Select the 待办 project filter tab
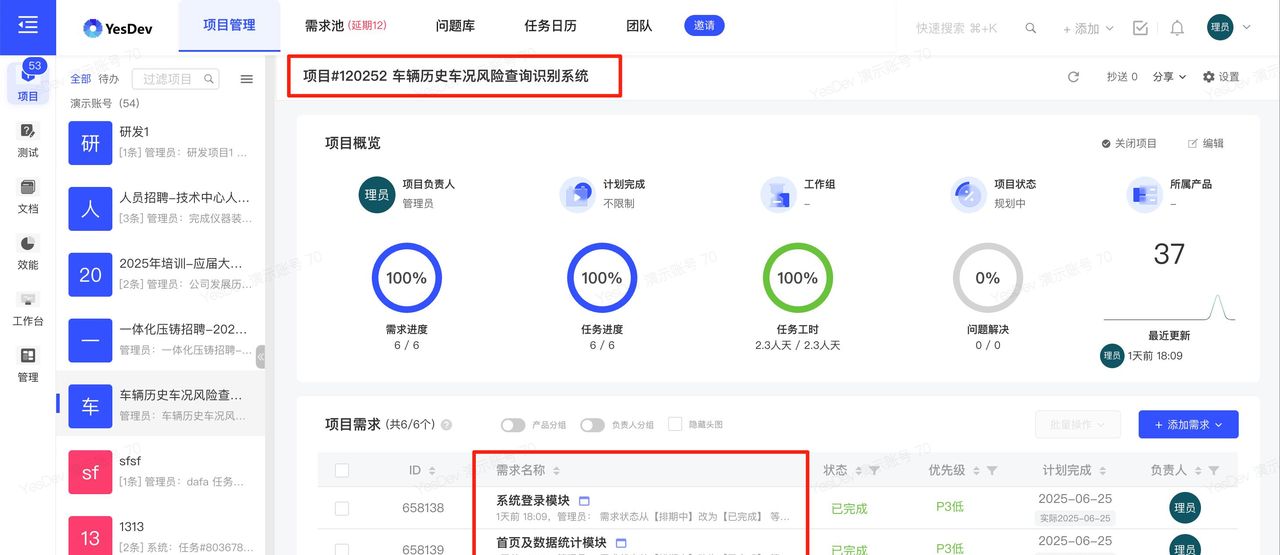Screen dimensions: 1280x555 (x=108, y=79)
